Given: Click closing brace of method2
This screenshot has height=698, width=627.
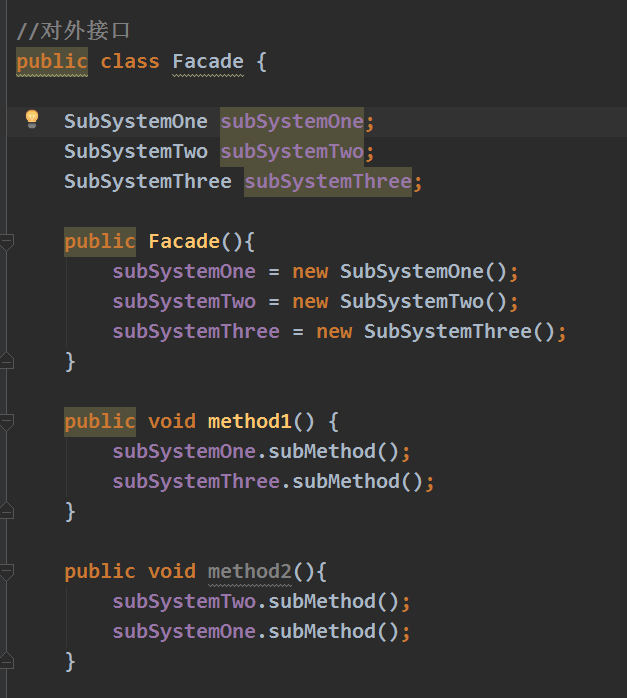Looking at the screenshot, I should (70, 661).
